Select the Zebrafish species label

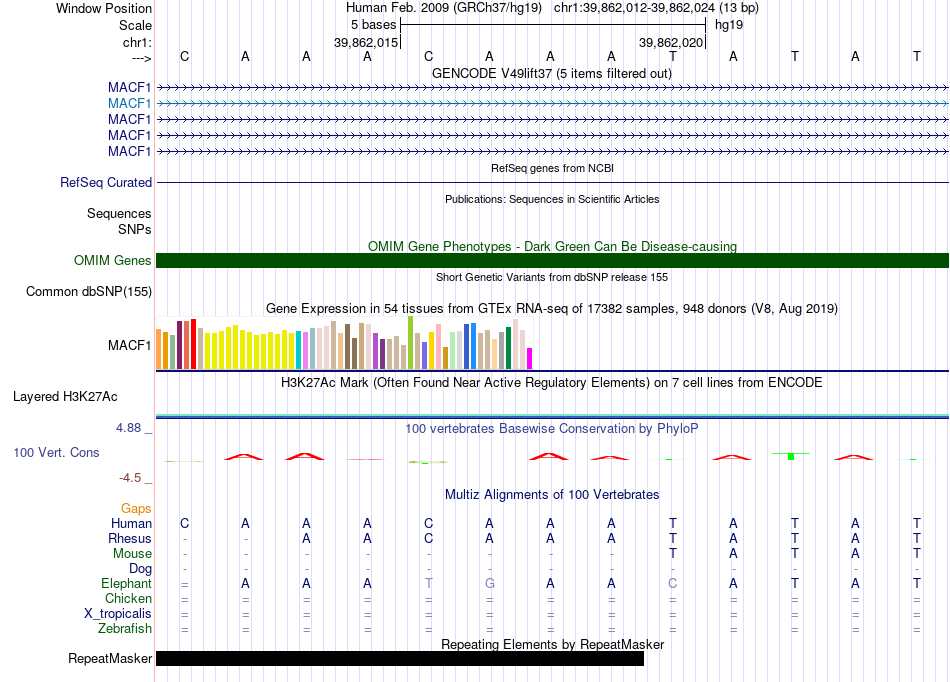(x=125, y=629)
